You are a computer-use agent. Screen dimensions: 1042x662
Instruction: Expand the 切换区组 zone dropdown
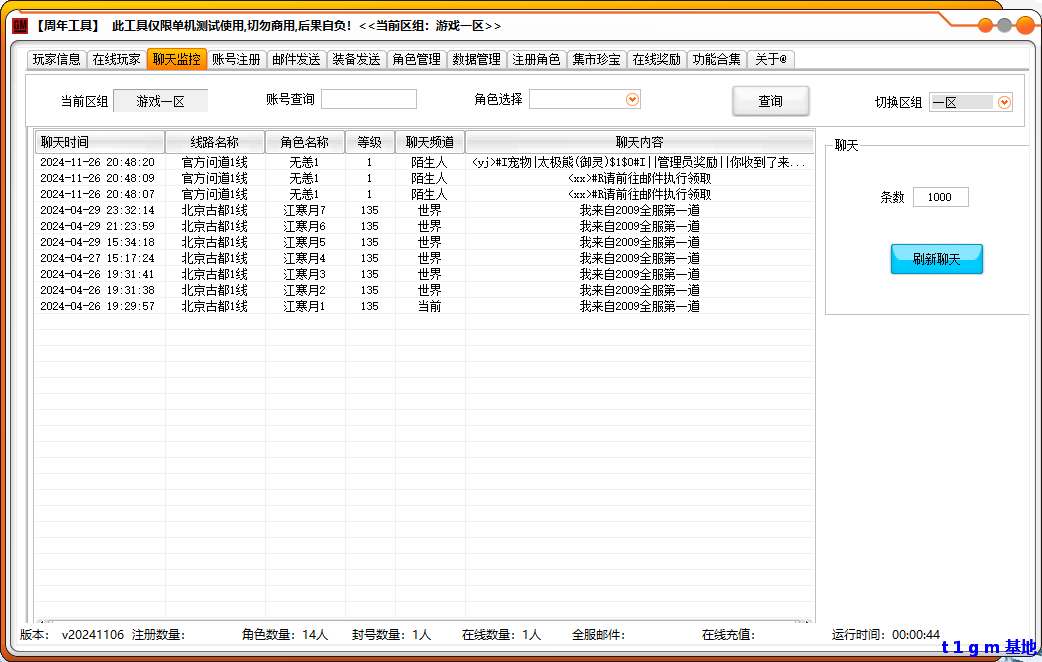1004,102
